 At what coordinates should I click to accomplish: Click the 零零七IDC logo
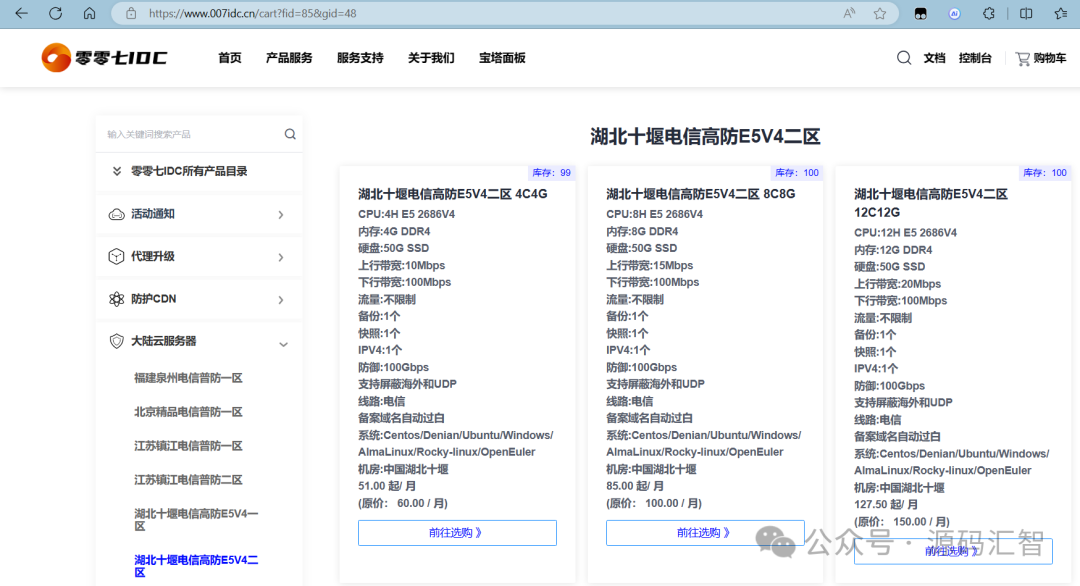pos(103,57)
